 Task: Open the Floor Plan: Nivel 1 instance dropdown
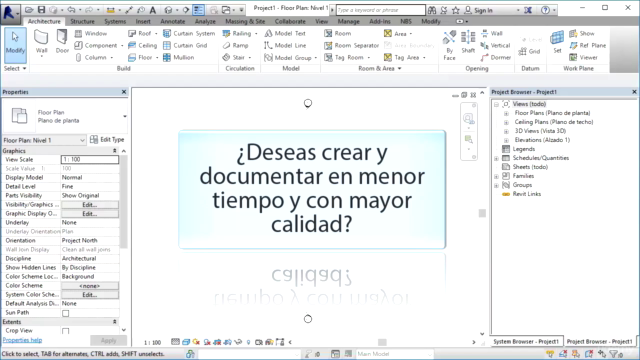[x=44, y=140]
